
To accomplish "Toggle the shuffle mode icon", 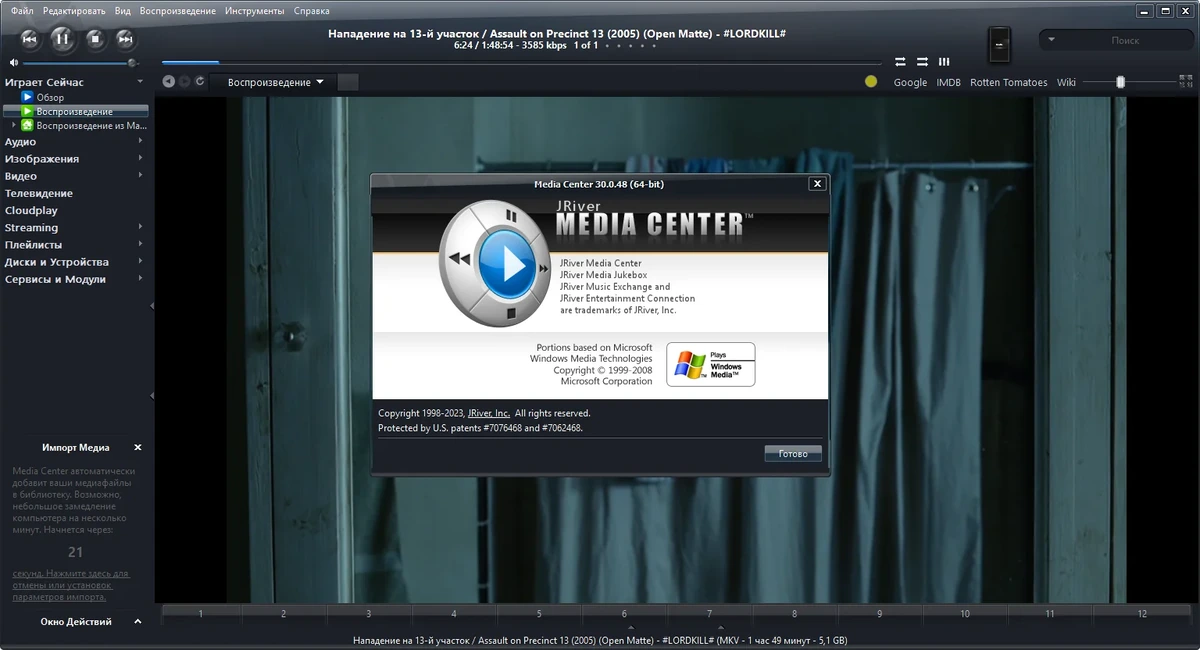I will pos(922,62).
